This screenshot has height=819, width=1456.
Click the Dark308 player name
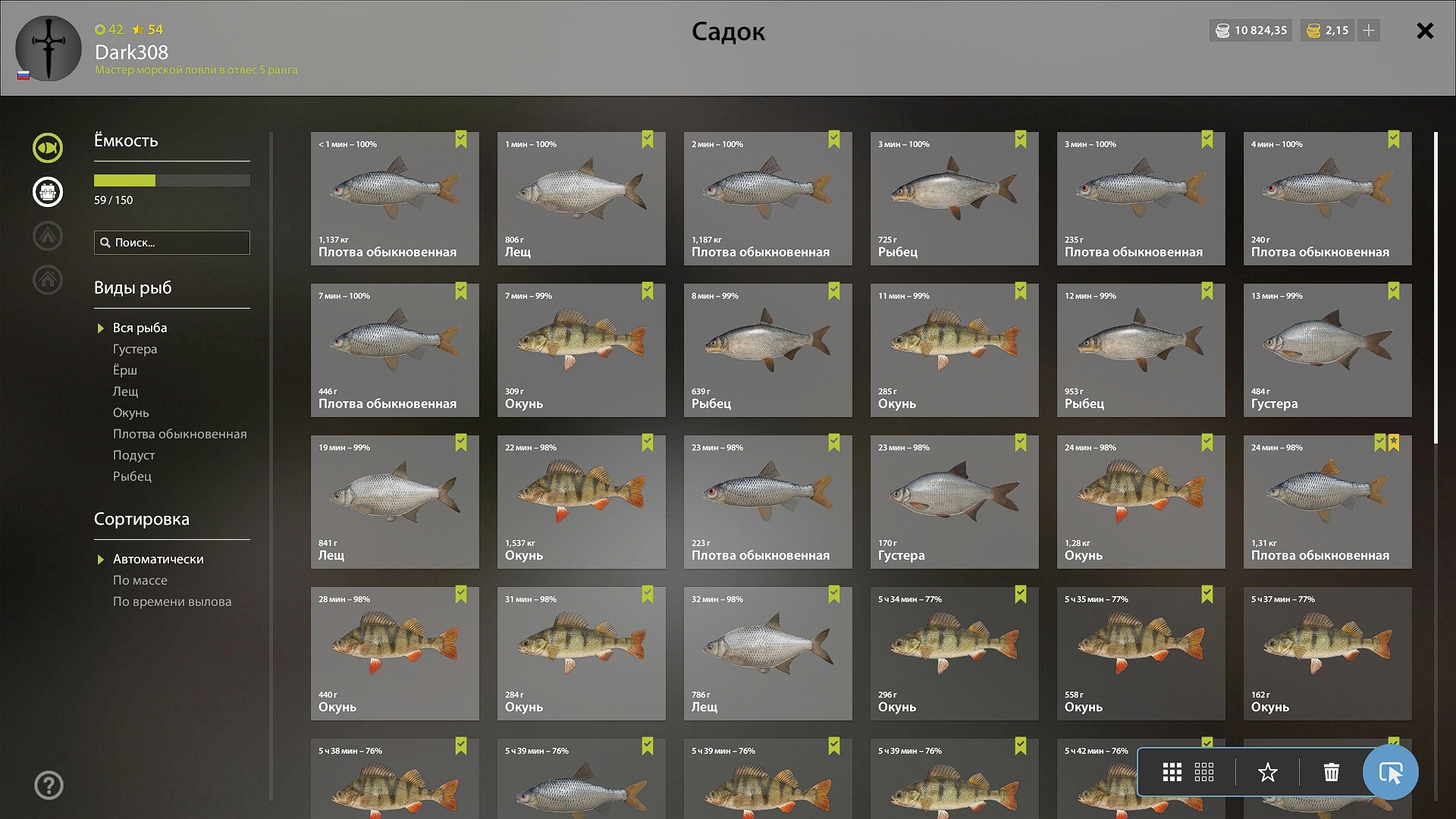[132, 52]
